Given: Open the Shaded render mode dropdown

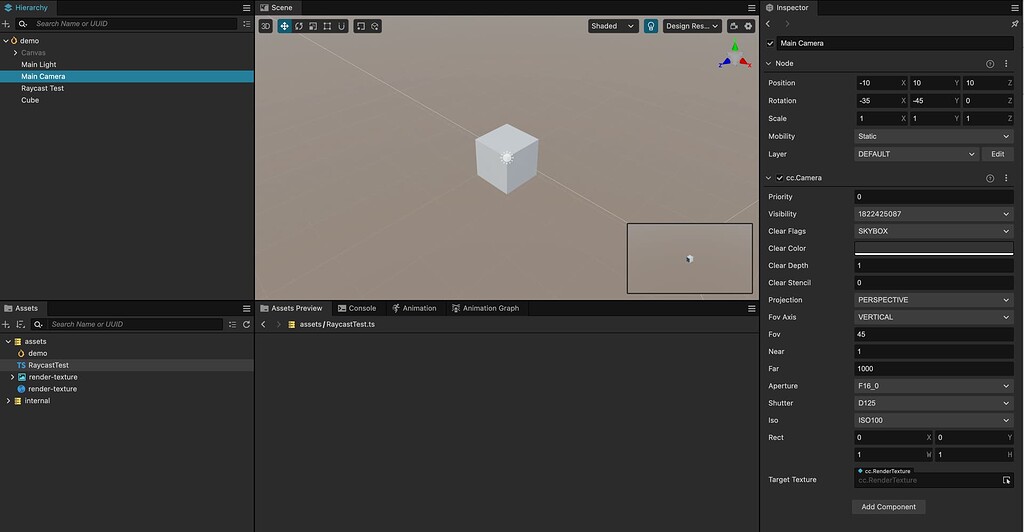Looking at the screenshot, I should tap(613, 26).
